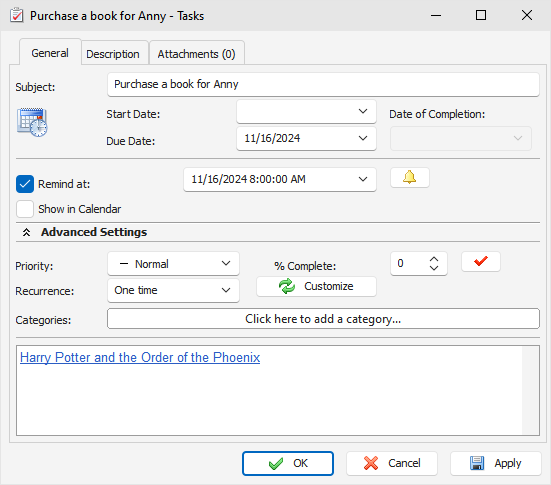Open the Start Date dropdown
The height and width of the screenshot is (485, 551).
pyautogui.click(x=363, y=111)
